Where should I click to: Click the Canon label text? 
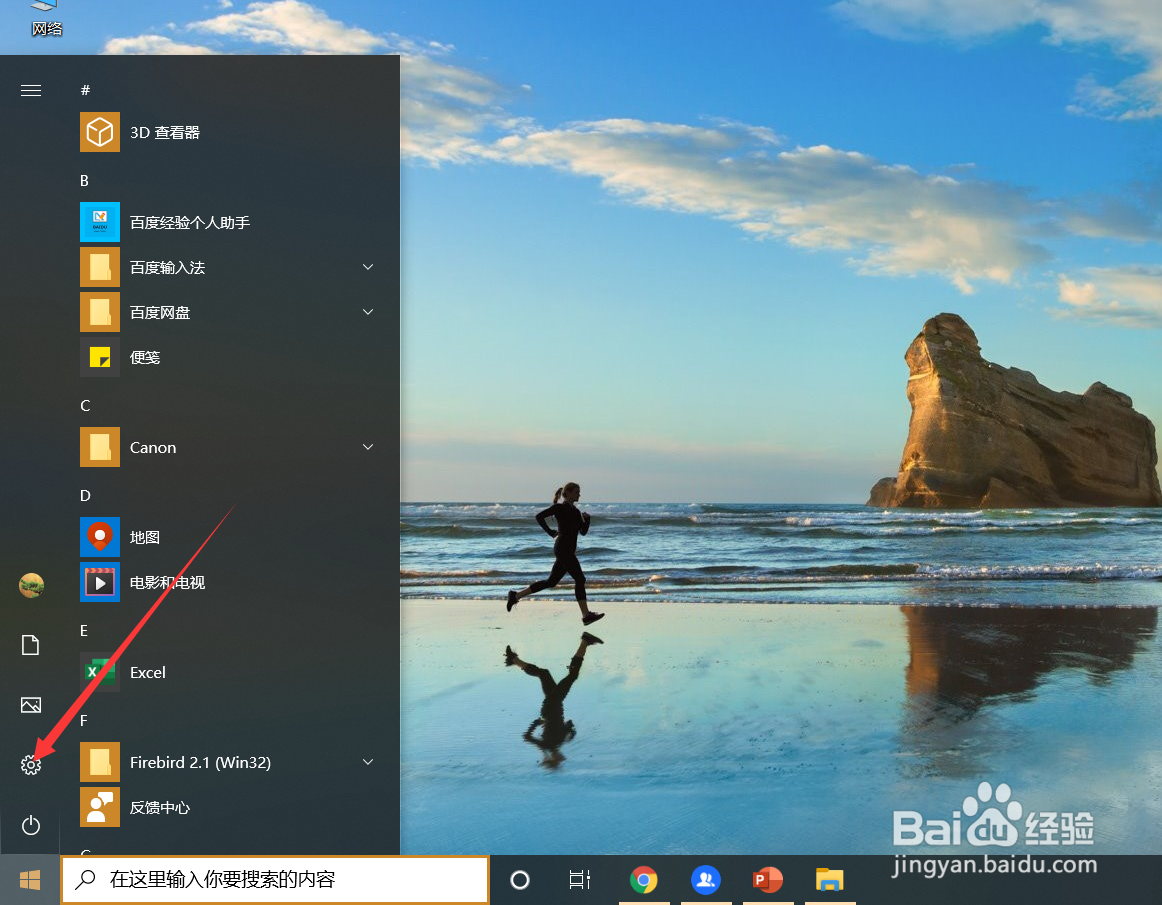[153, 448]
